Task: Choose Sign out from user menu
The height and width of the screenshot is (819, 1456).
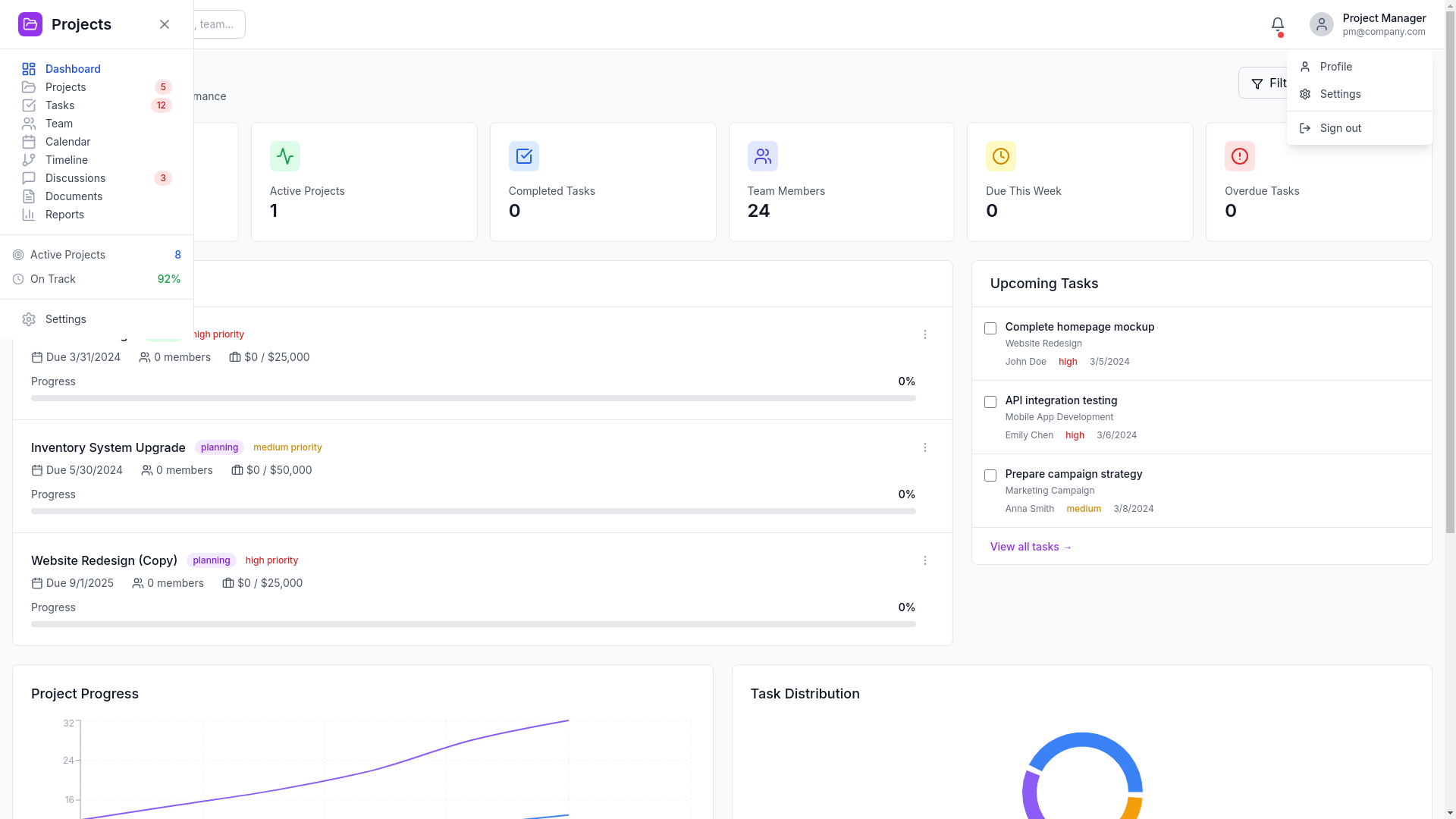Action: 1360,128
